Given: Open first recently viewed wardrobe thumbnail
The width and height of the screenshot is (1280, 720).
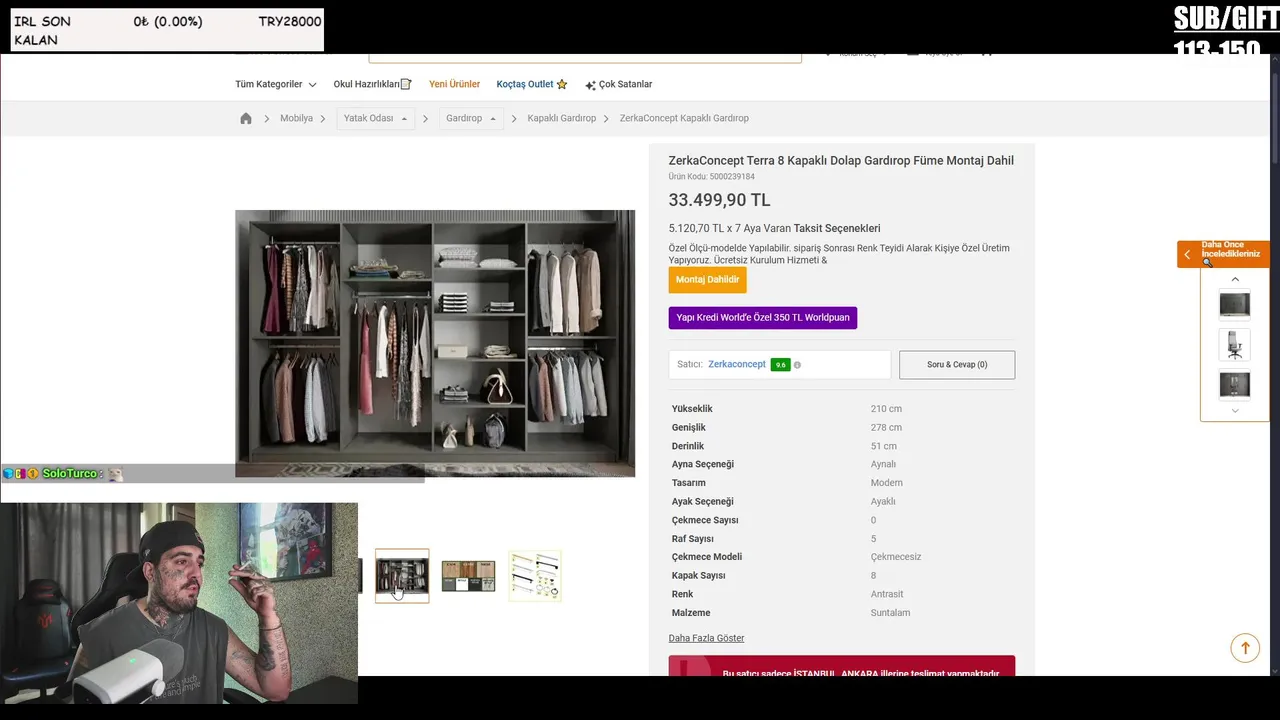Looking at the screenshot, I should [1235, 304].
